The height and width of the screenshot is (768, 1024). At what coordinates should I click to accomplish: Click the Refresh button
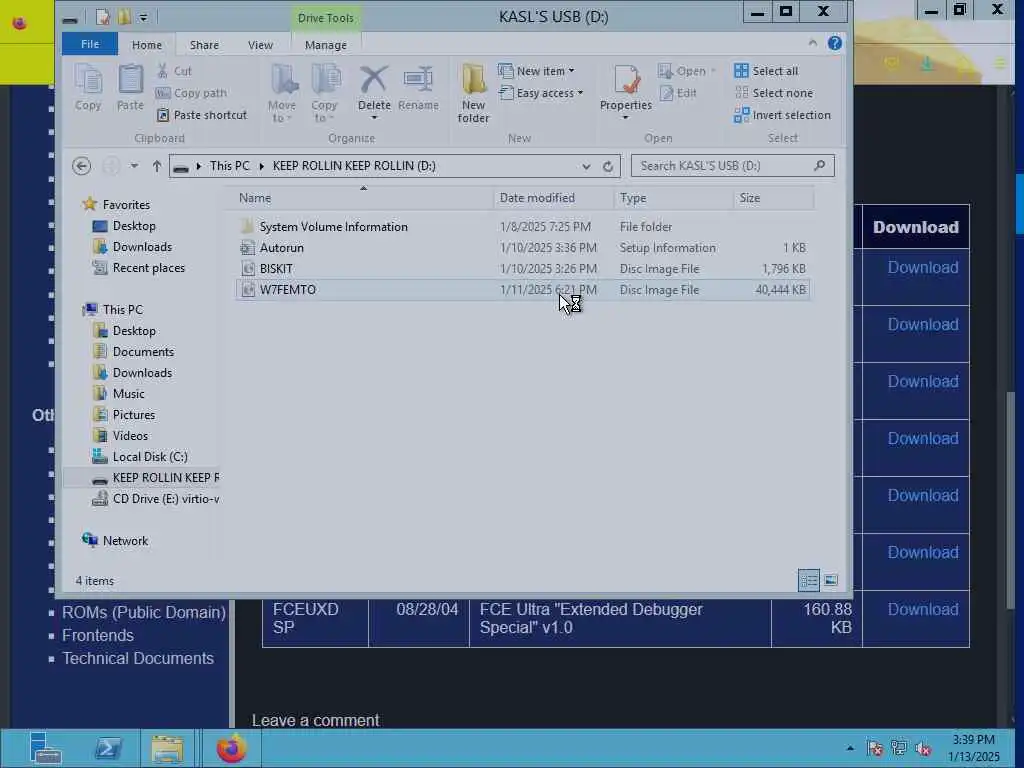point(608,167)
